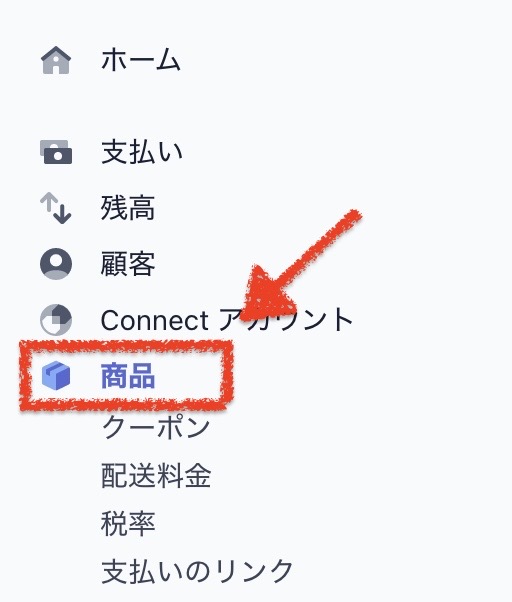Open the 支払いのリンク sub-item

[x=197, y=571]
